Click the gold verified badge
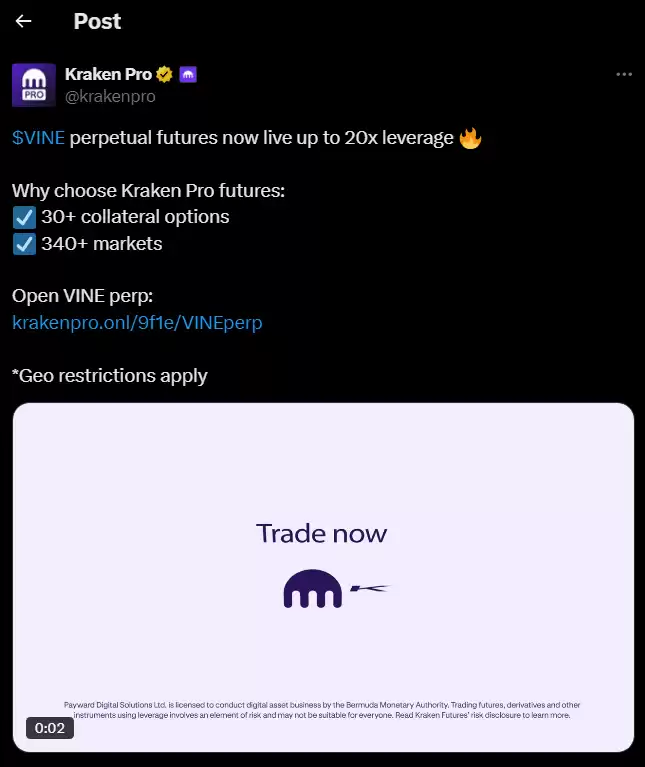645x767 pixels. pyautogui.click(x=164, y=74)
